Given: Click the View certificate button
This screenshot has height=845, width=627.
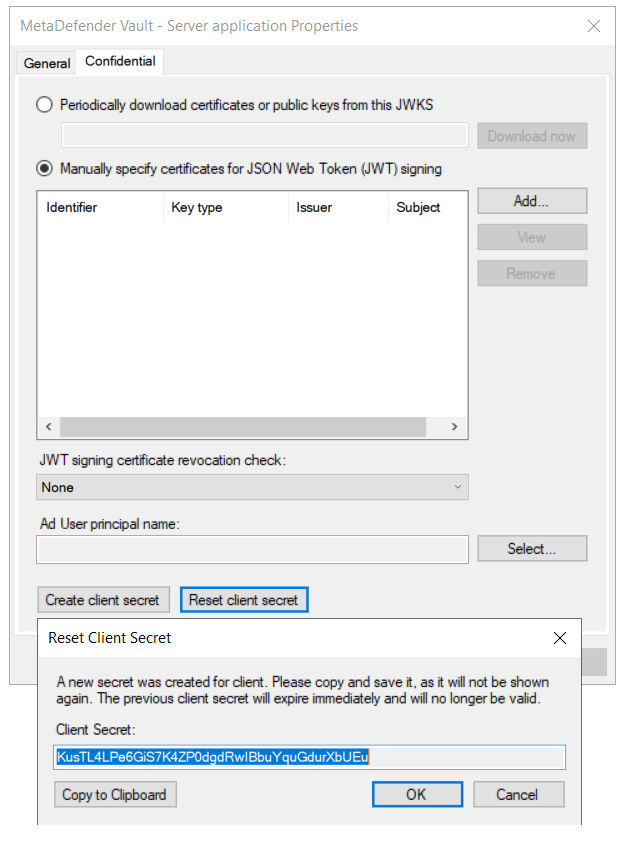Looking at the screenshot, I should coord(532,237).
